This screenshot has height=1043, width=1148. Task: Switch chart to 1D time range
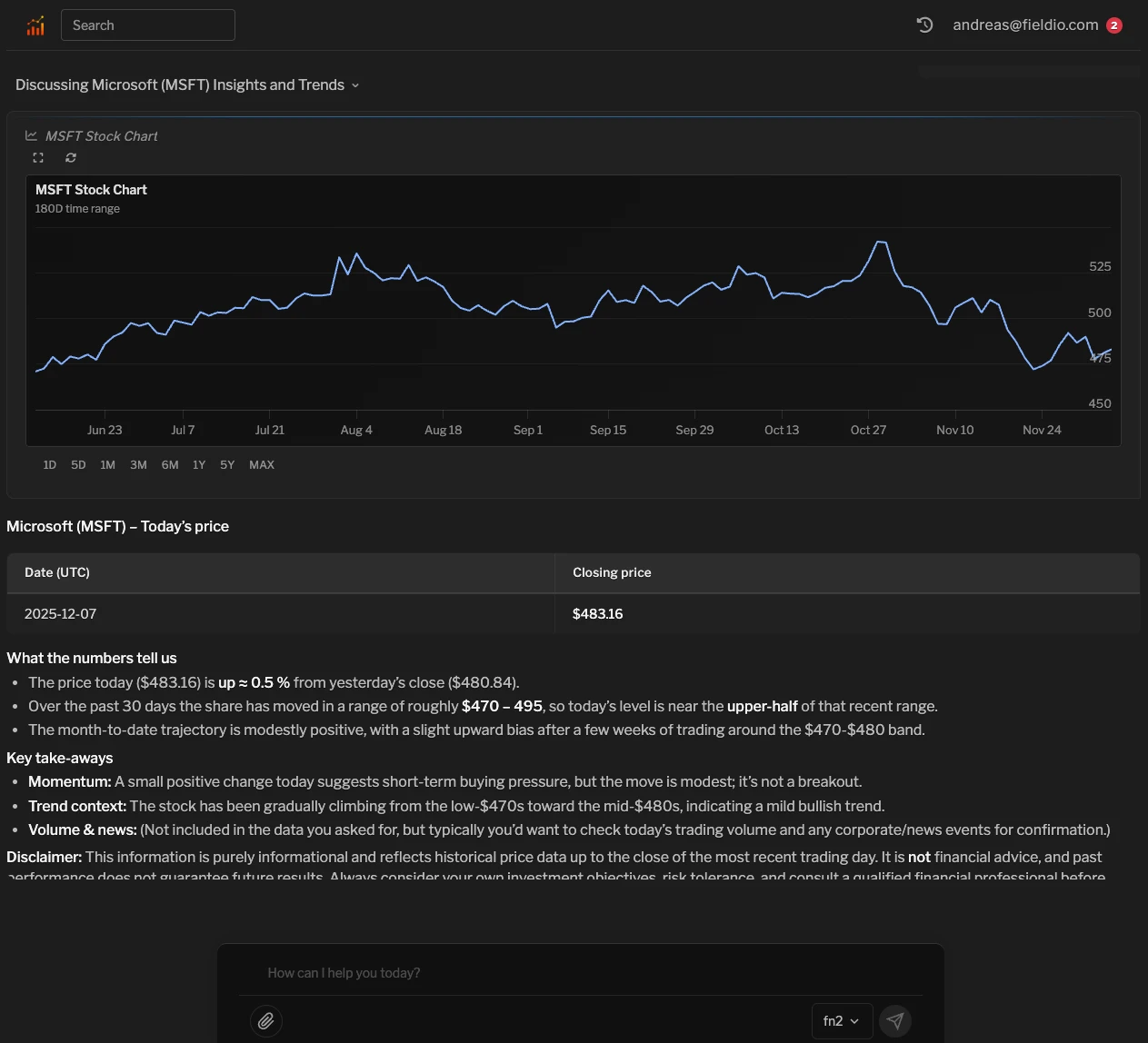click(x=49, y=464)
